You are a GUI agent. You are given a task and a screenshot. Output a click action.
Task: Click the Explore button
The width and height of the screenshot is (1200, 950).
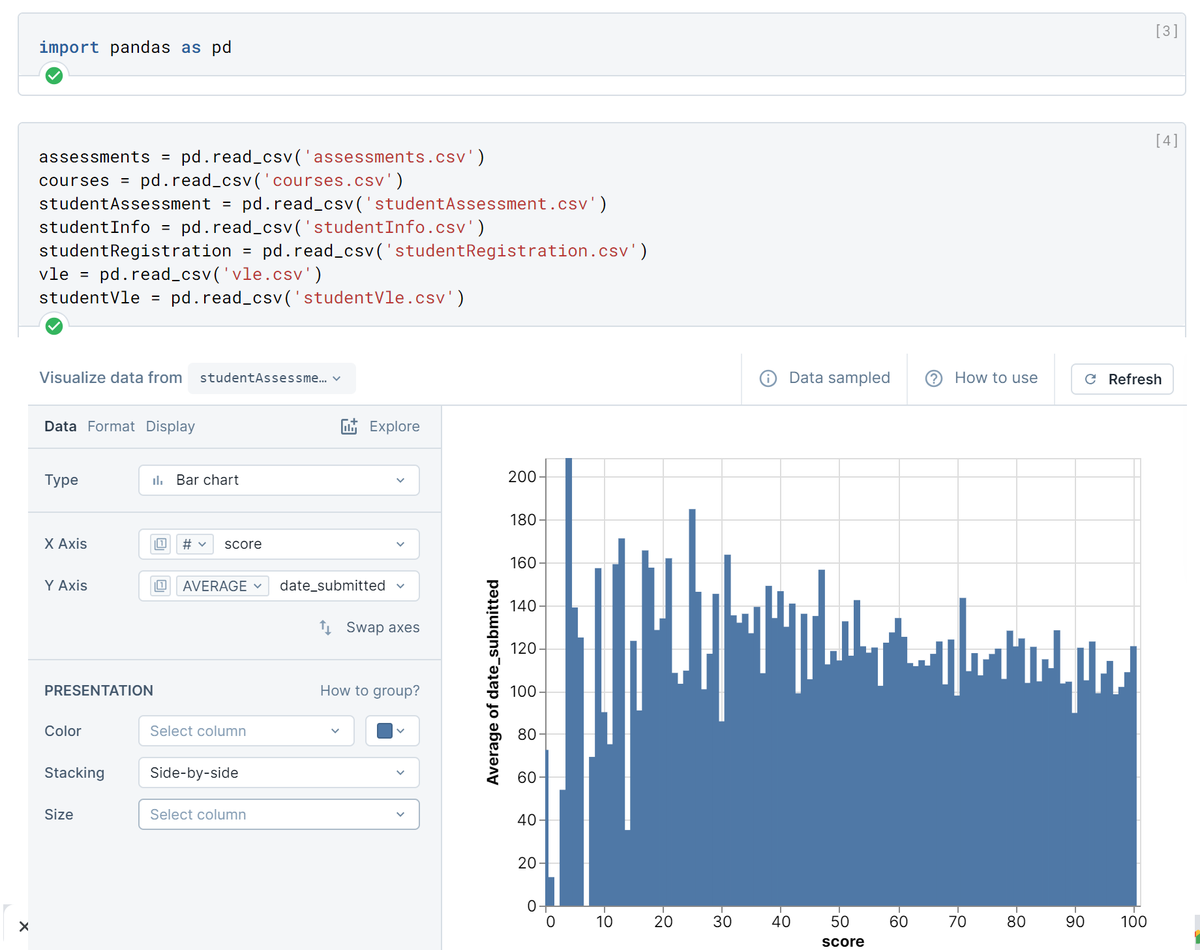click(380, 427)
